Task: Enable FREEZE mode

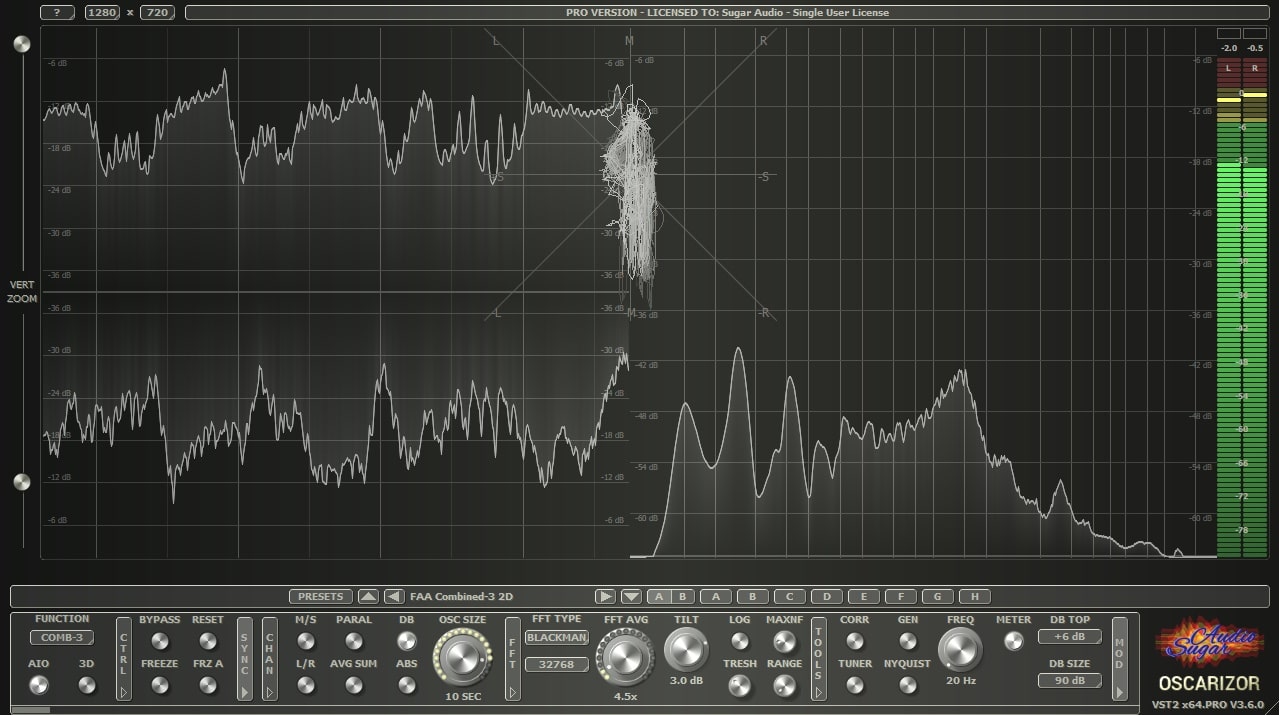Action: tap(159, 685)
